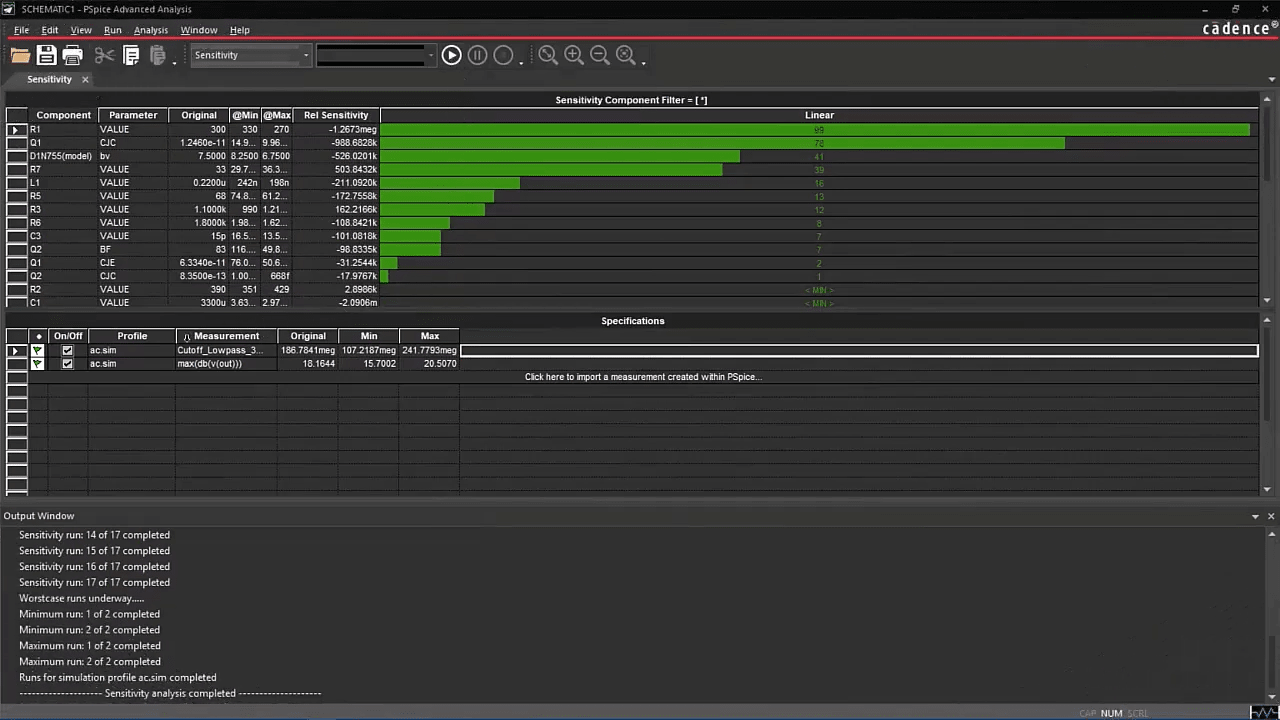Select the R7 component row cell
This screenshot has height=720, width=1280.
(x=63, y=170)
